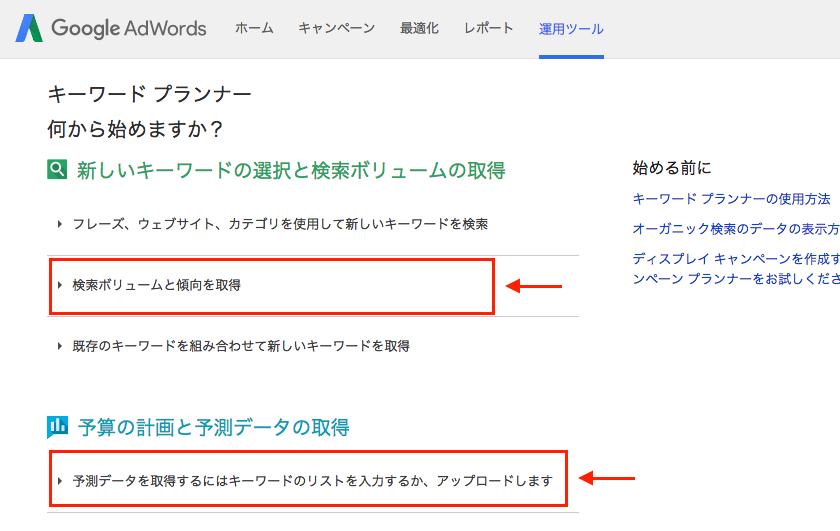
Task: Click the green magnifier search icon
Action: [57, 169]
